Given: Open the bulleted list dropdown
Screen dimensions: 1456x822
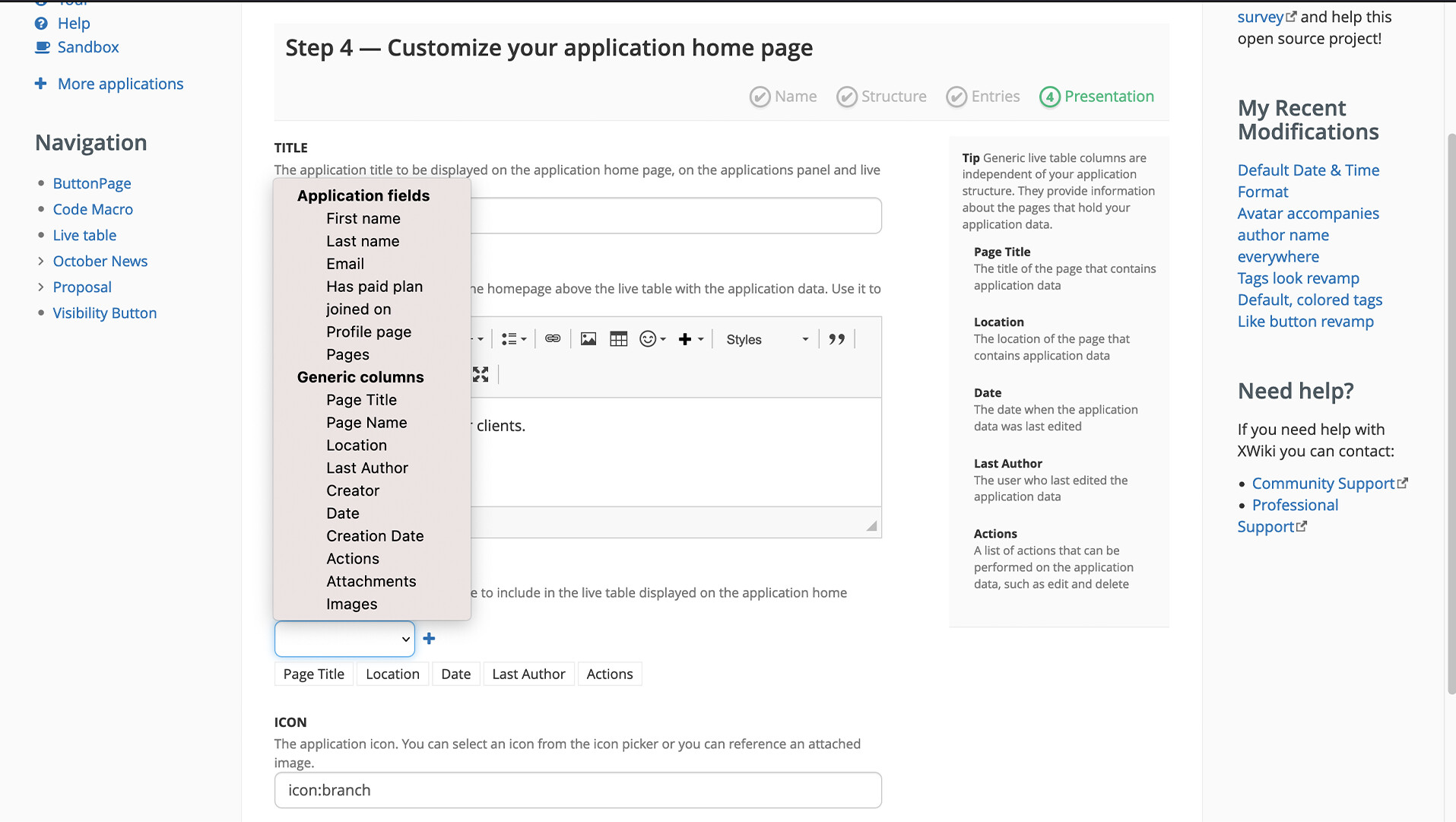Looking at the screenshot, I should (x=513, y=339).
